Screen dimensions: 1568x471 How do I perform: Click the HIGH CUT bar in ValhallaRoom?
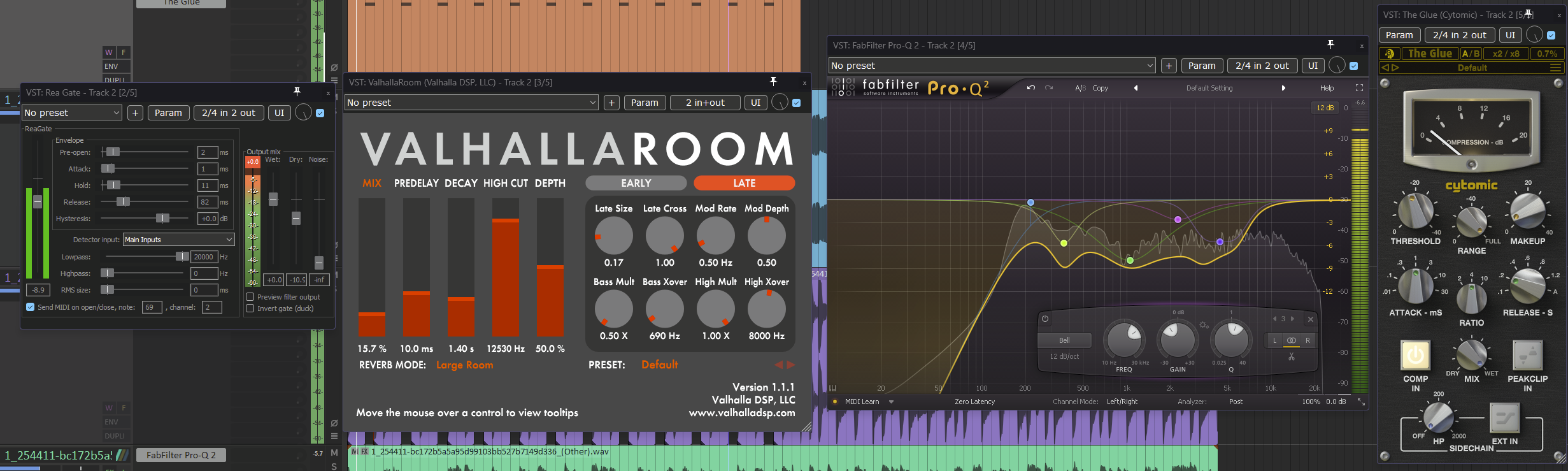point(506,267)
